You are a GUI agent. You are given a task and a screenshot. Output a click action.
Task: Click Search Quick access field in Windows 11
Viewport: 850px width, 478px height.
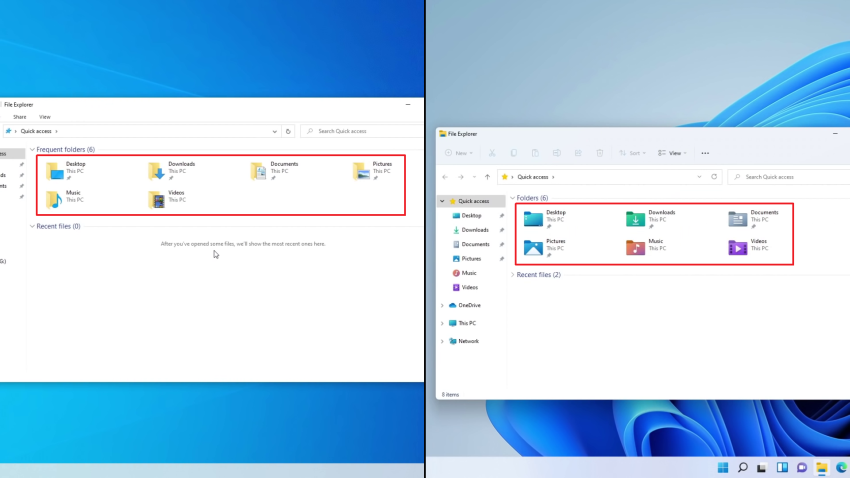[789, 177]
